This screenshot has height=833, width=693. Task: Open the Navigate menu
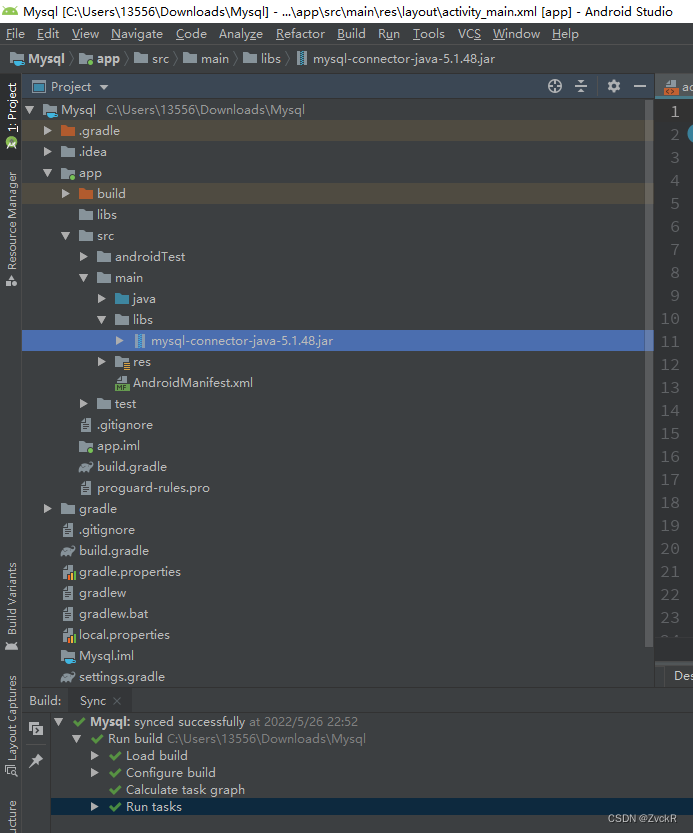(x=137, y=34)
